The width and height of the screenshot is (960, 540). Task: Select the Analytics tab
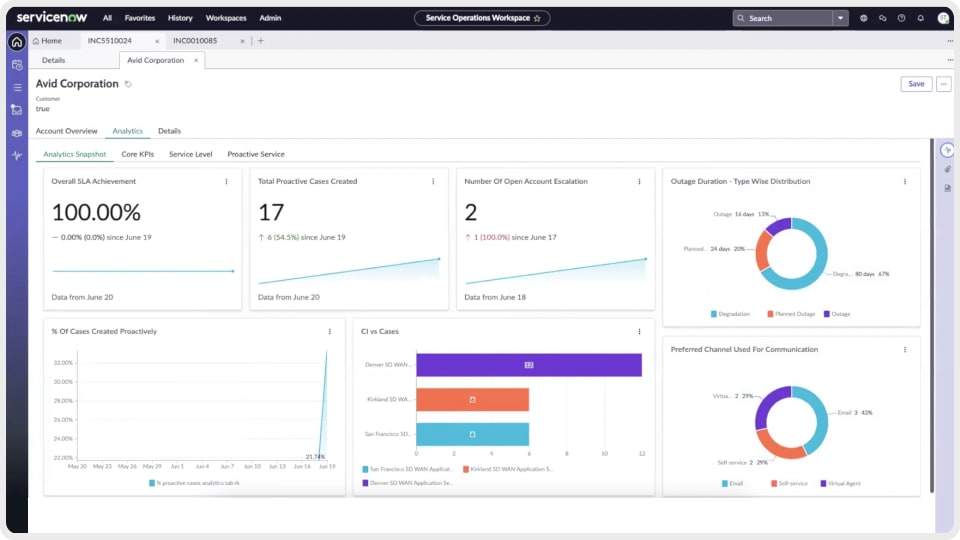[127, 131]
